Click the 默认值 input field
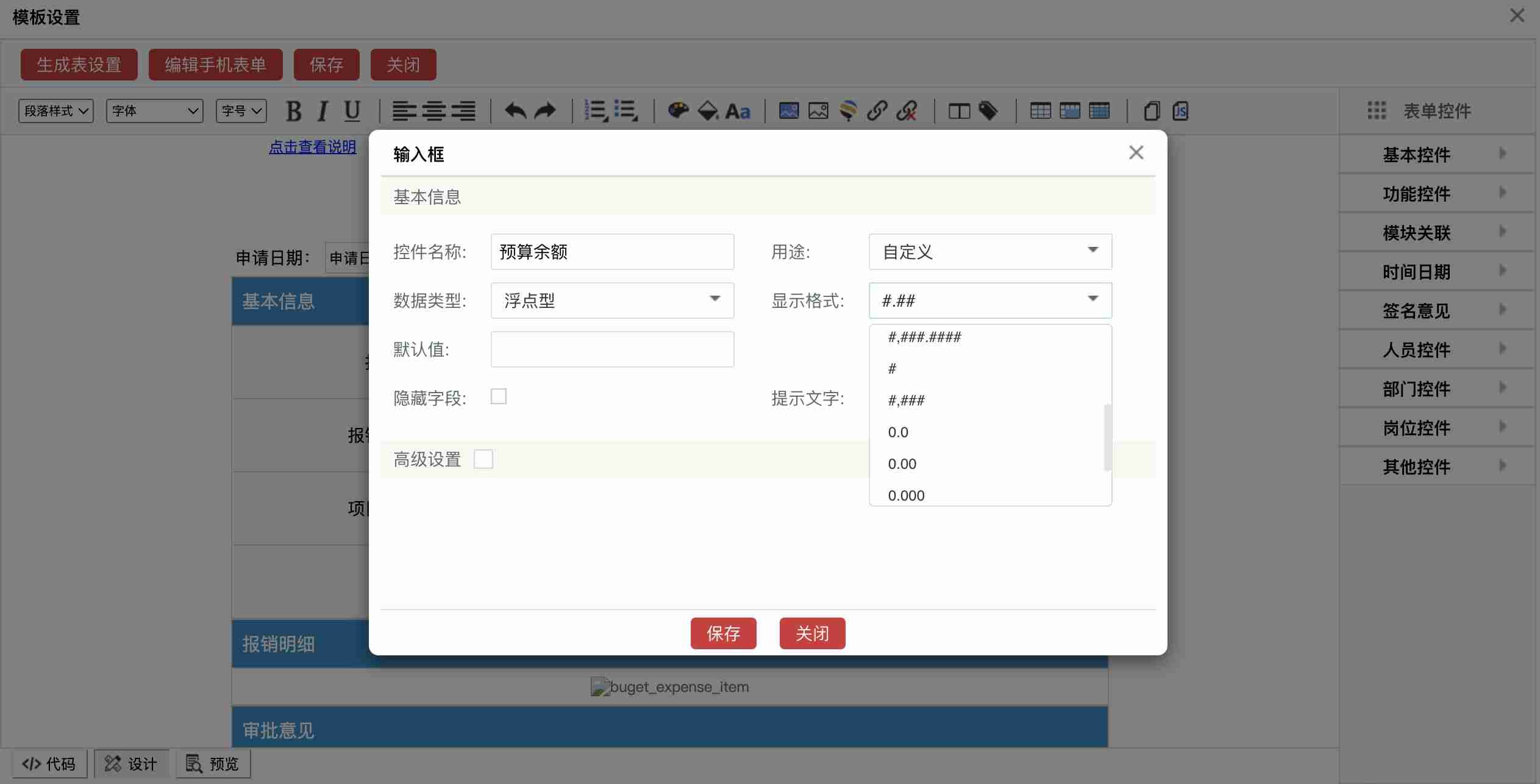The image size is (1540, 784). pos(612,349)
